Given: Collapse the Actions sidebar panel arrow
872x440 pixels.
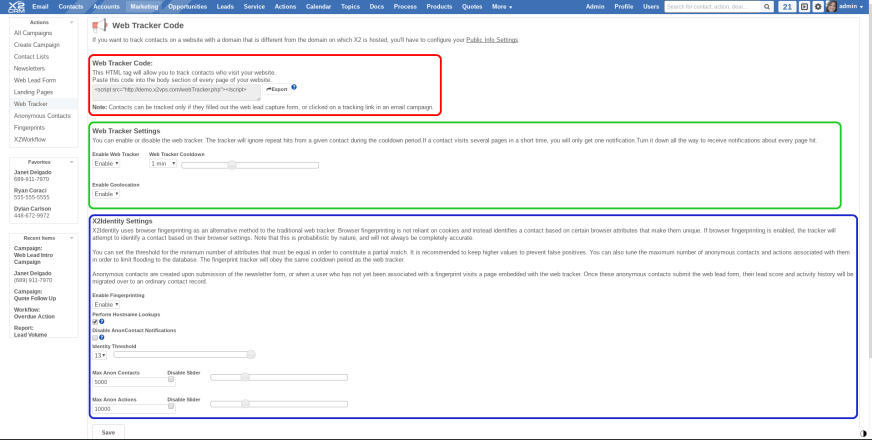Looking at the screenshot, I should click(71, 22).
